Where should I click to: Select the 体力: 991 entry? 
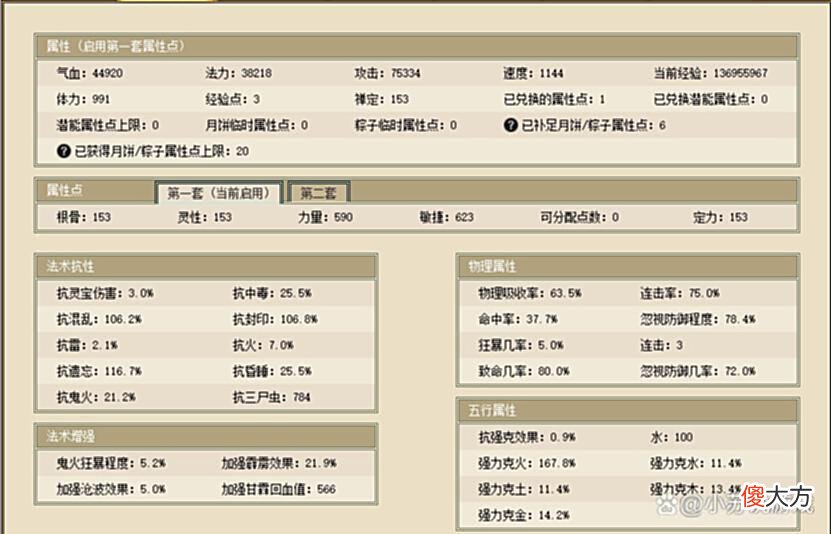click(83, 99)
